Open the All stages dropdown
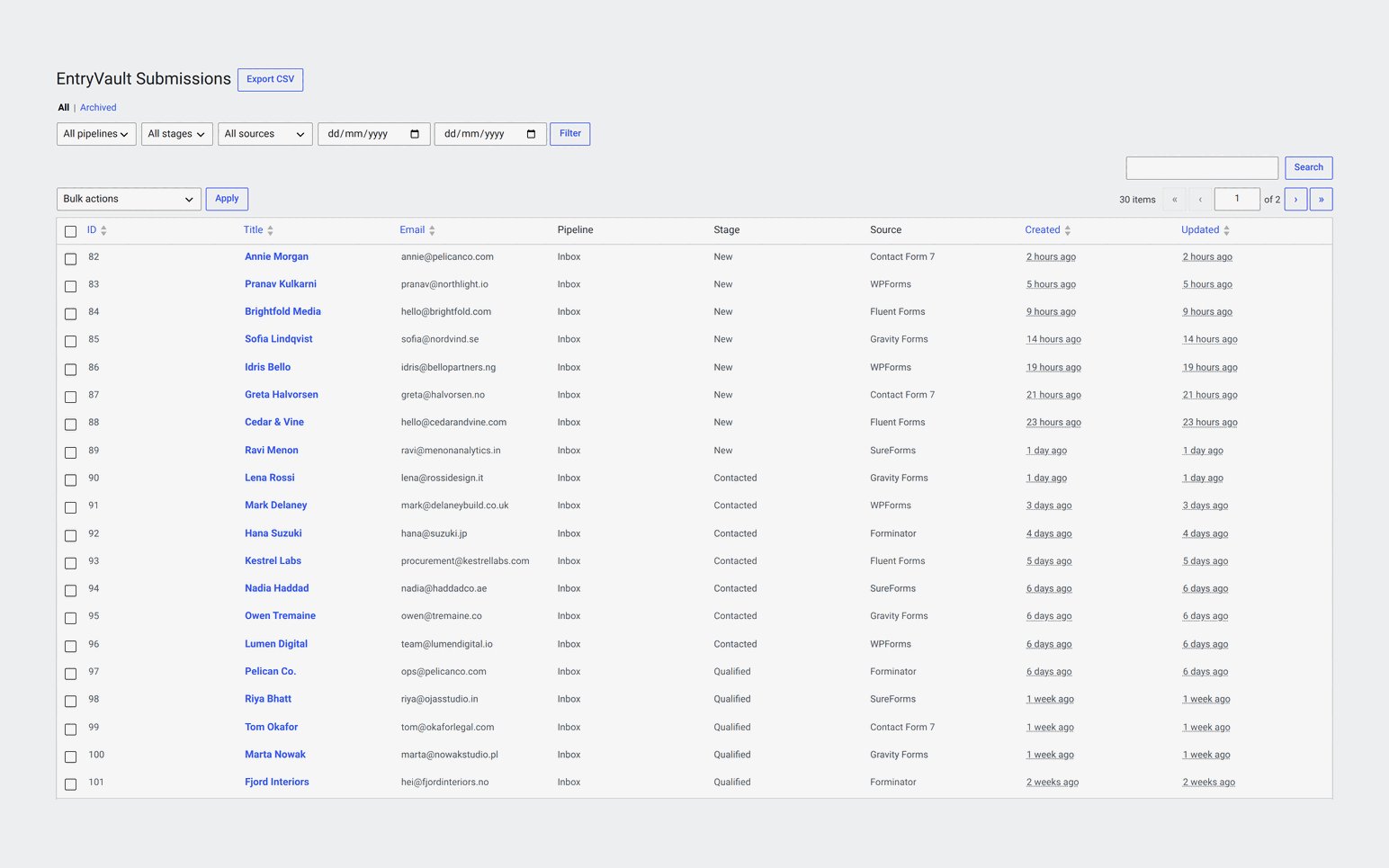 176,134
